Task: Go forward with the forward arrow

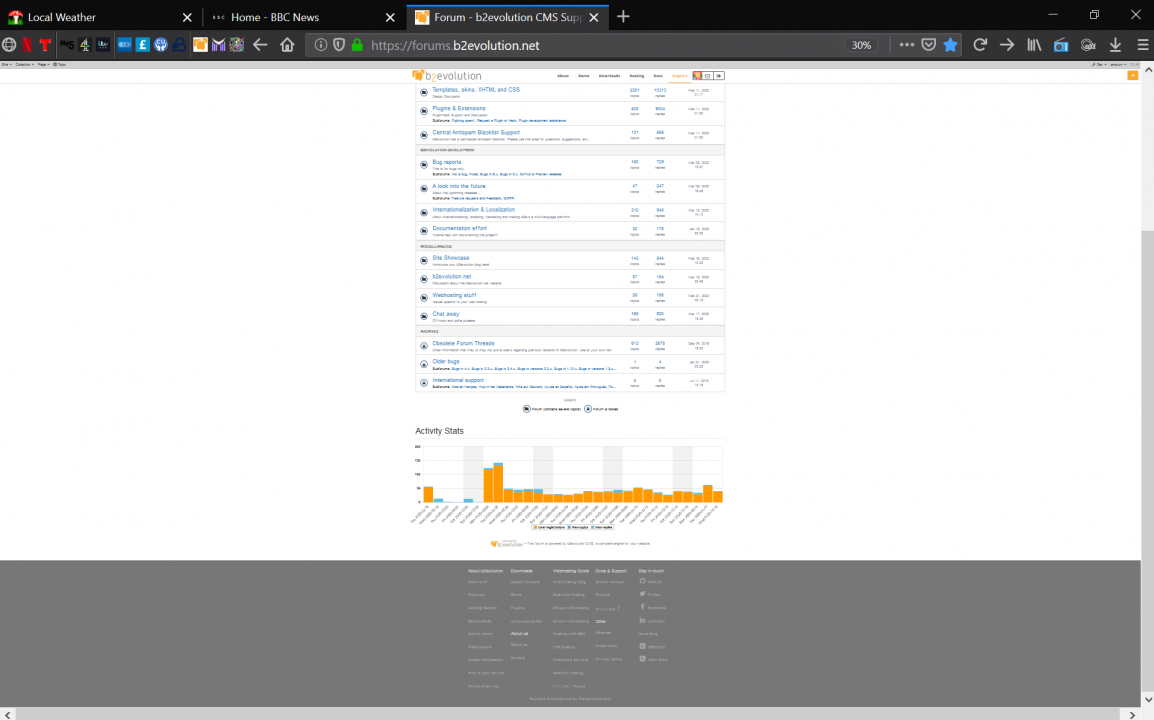Action: click(1007, 45)
